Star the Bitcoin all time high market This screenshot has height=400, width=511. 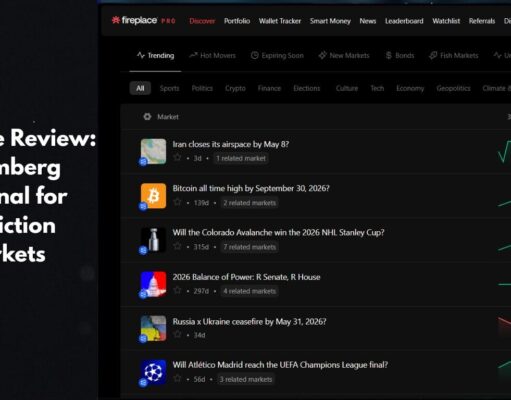177,202
